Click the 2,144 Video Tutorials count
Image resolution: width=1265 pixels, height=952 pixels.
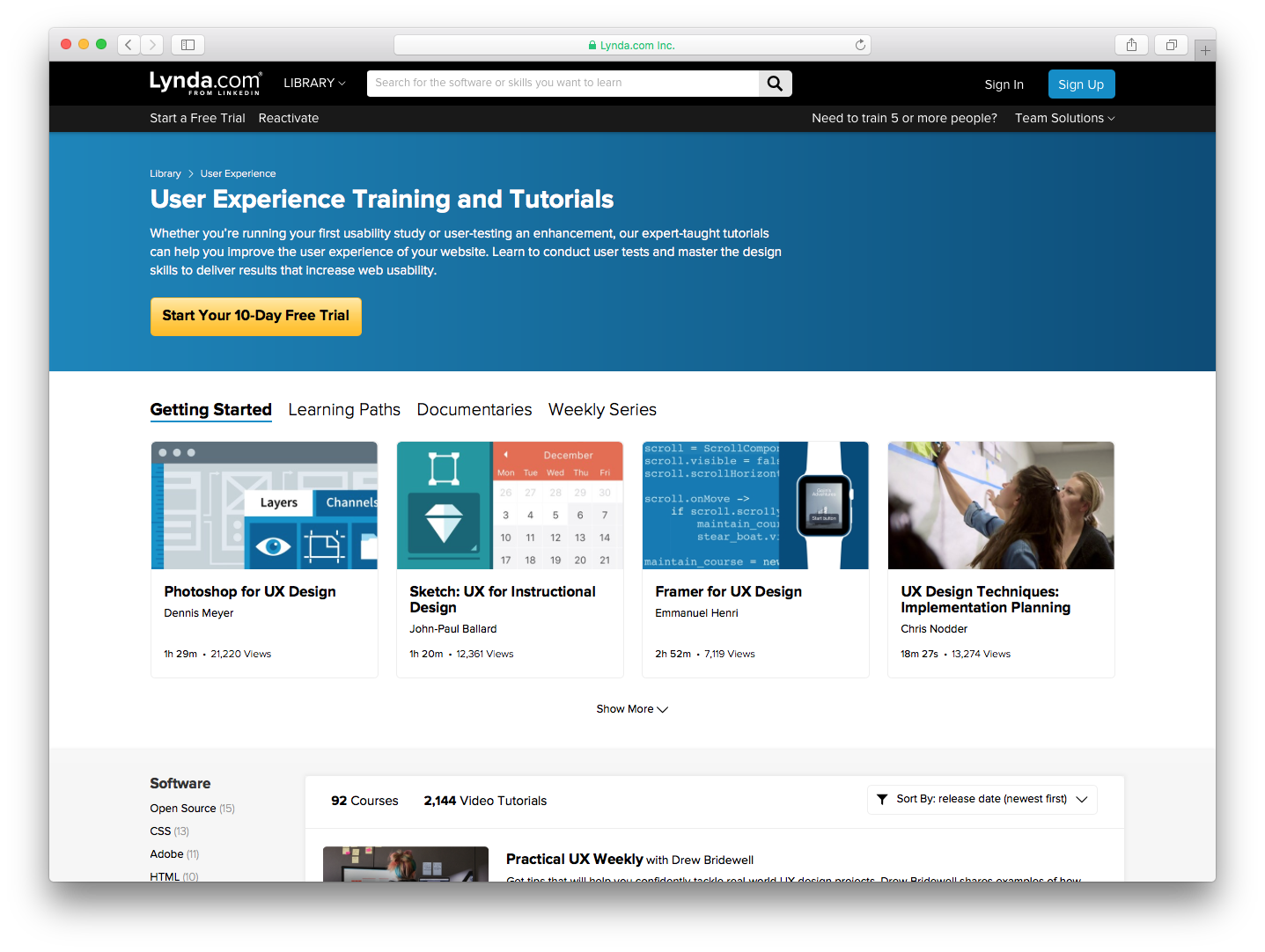click(485, 801)
